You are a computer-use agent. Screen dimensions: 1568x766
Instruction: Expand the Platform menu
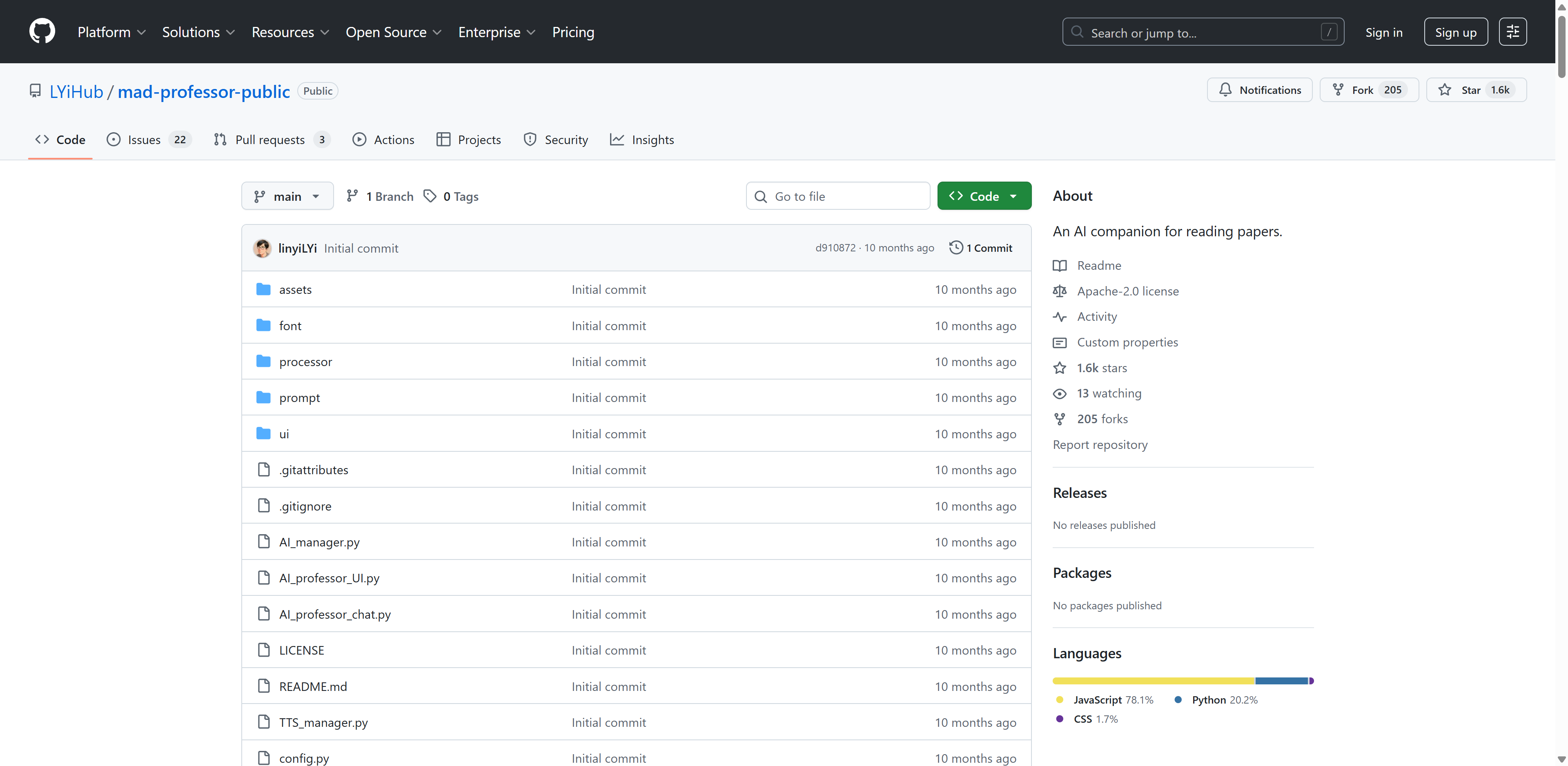[111, 32]
